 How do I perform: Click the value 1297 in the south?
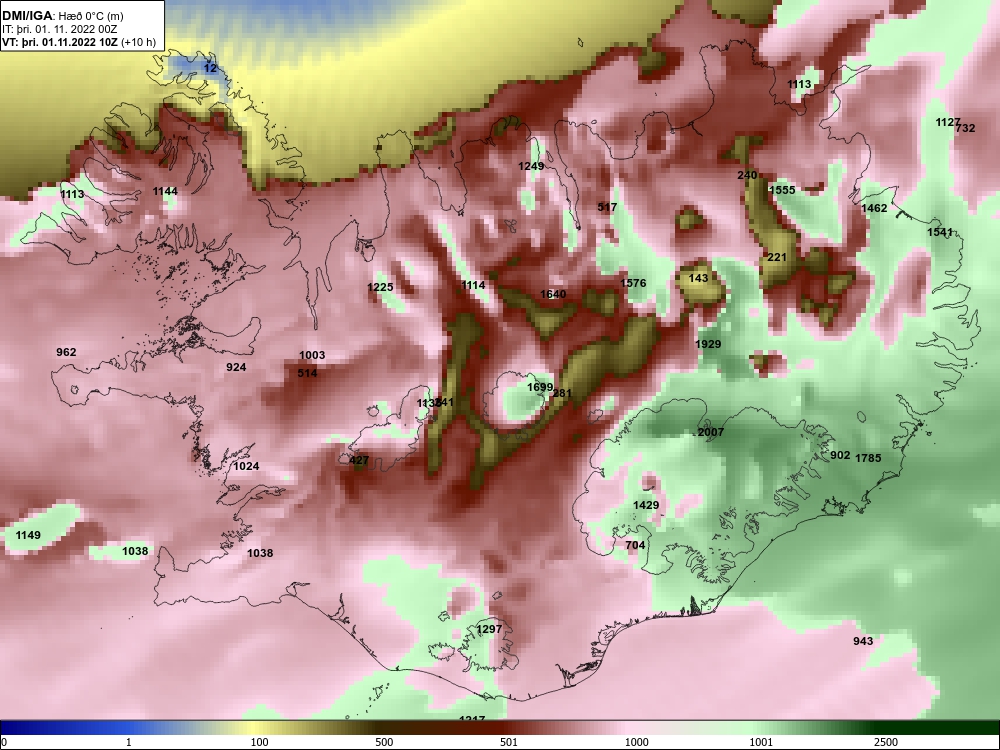click(x=489, y=629)
